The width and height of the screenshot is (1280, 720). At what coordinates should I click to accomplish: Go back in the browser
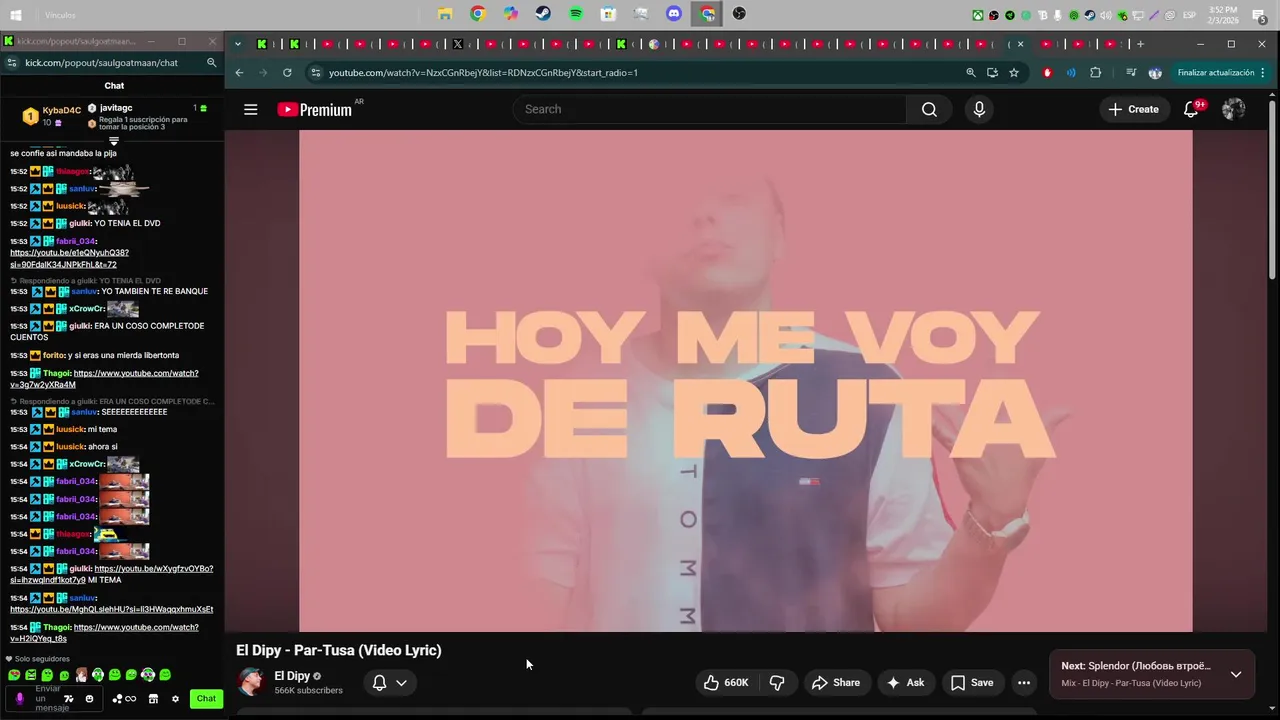[239, 73]
